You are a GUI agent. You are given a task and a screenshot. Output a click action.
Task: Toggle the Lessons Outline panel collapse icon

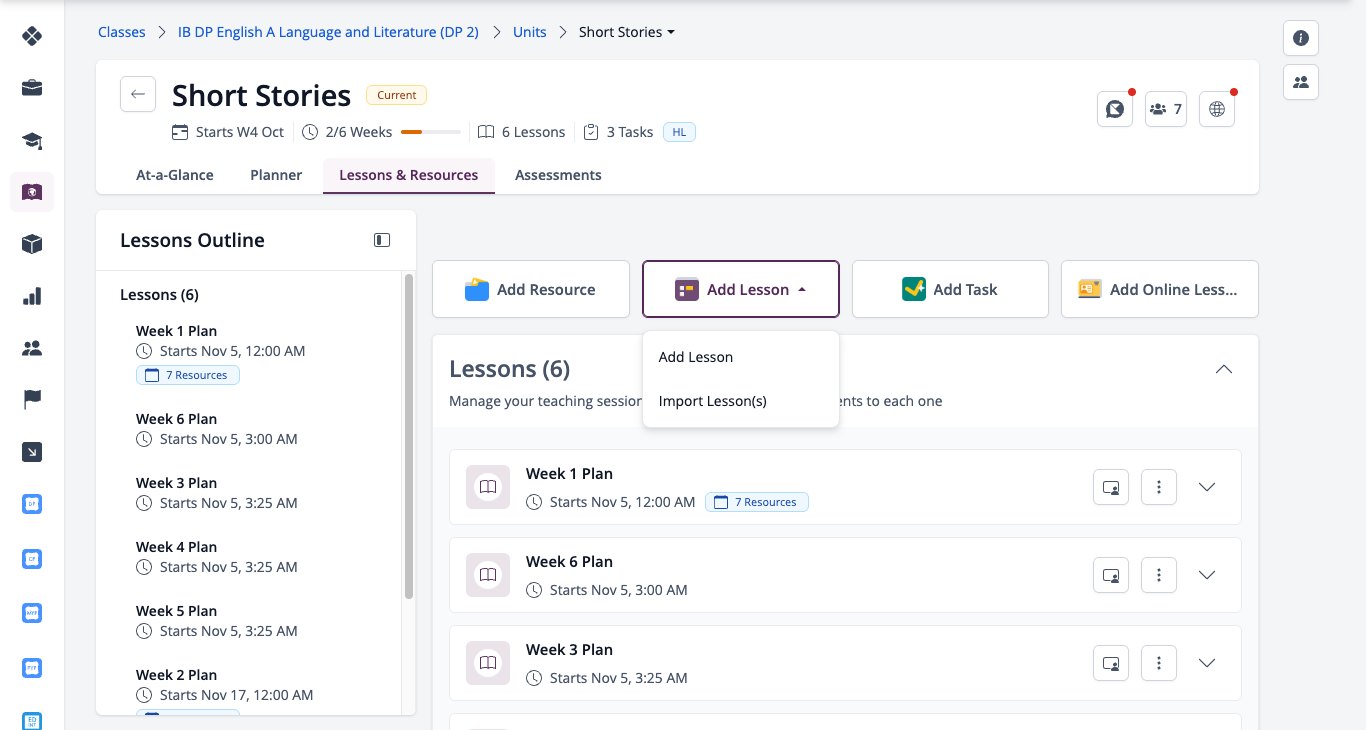[x=382, y=240]
